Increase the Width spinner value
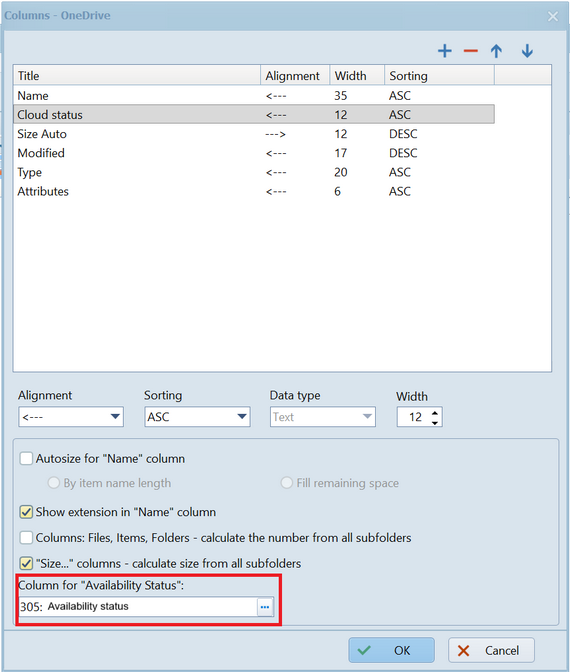The image size is (570, 672). coord(435,413)
